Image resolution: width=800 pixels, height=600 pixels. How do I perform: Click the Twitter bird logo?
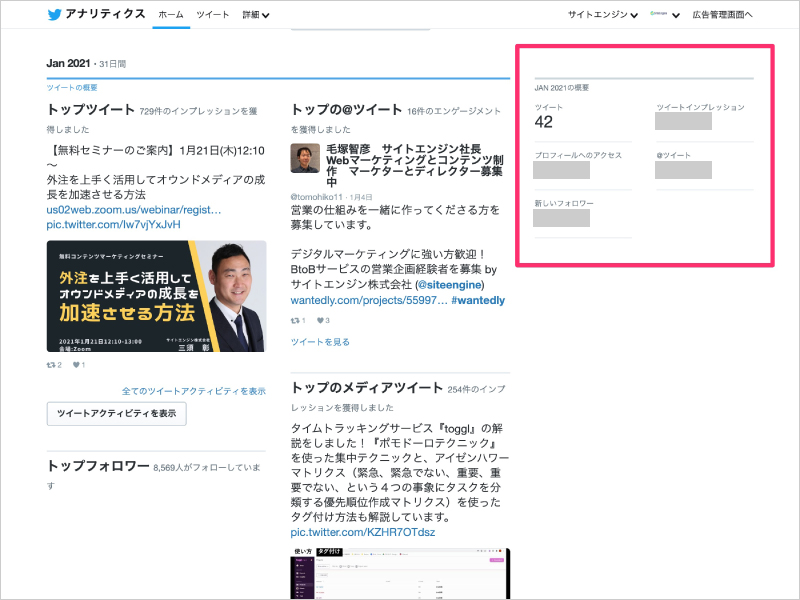(54, 14)
